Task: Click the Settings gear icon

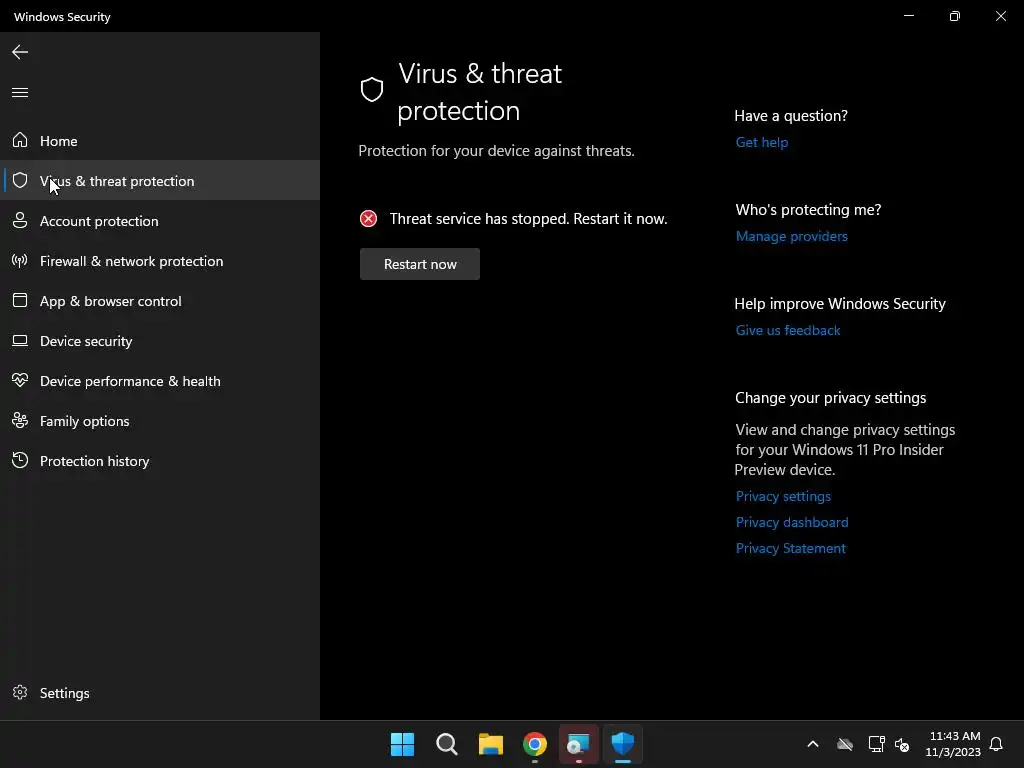Action: pyautogui.click(x=20, y=692)
